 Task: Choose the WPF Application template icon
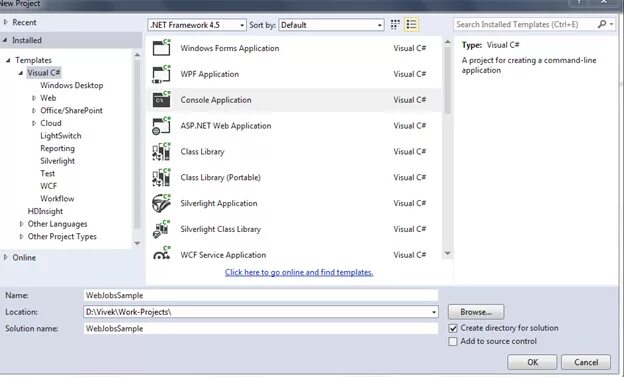(x=161, y=74)
